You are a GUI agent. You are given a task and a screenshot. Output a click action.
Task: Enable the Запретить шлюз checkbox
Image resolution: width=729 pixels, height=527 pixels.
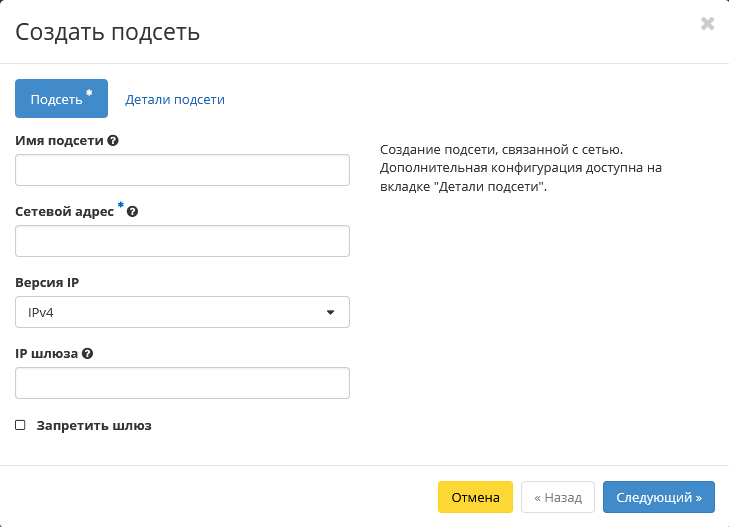pyautogui.click(x=20, y=425)
